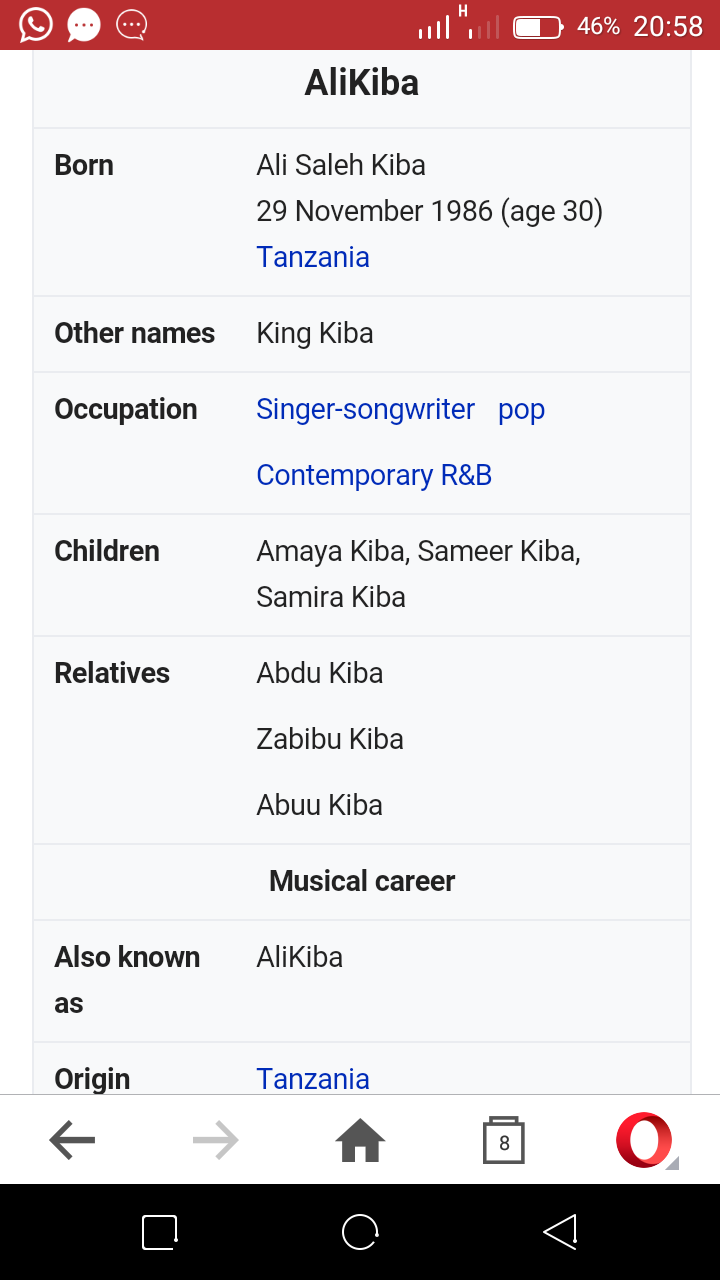Open the tabs switcher showing 8

click(x=504, y=1140)
